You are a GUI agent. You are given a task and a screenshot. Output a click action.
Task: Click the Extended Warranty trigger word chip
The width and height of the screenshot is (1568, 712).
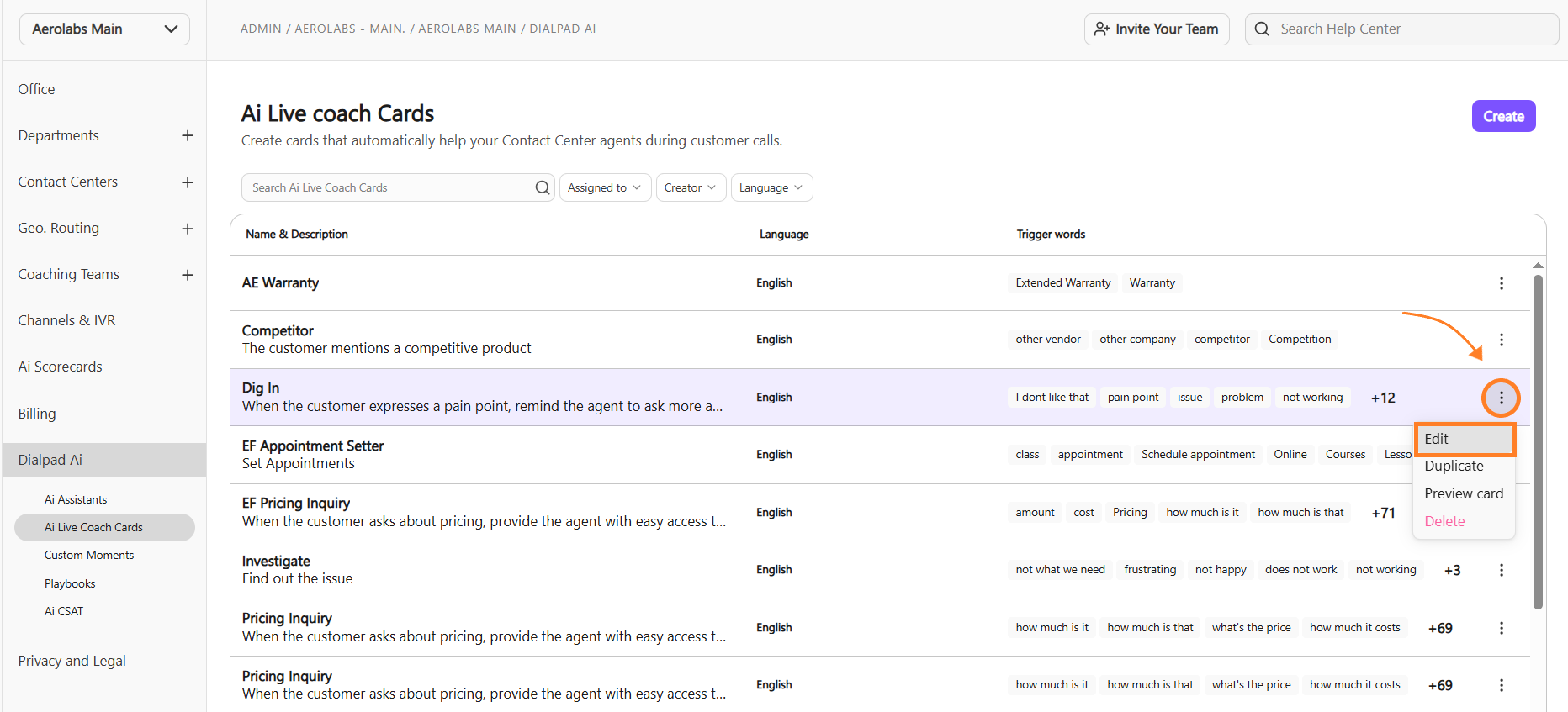(1063, 282)
